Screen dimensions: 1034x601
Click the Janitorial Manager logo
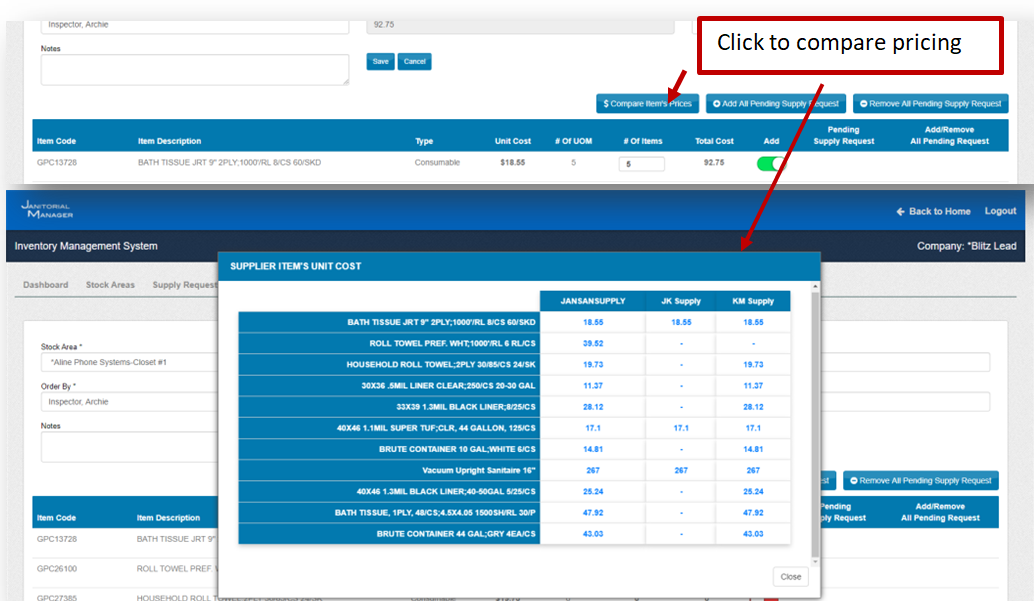(x=47, y=210)
